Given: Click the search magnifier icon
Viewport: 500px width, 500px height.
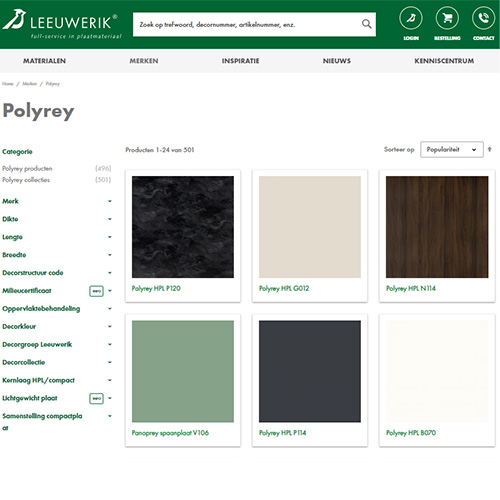Looking at the screenshot, I should tap(367, 24).
